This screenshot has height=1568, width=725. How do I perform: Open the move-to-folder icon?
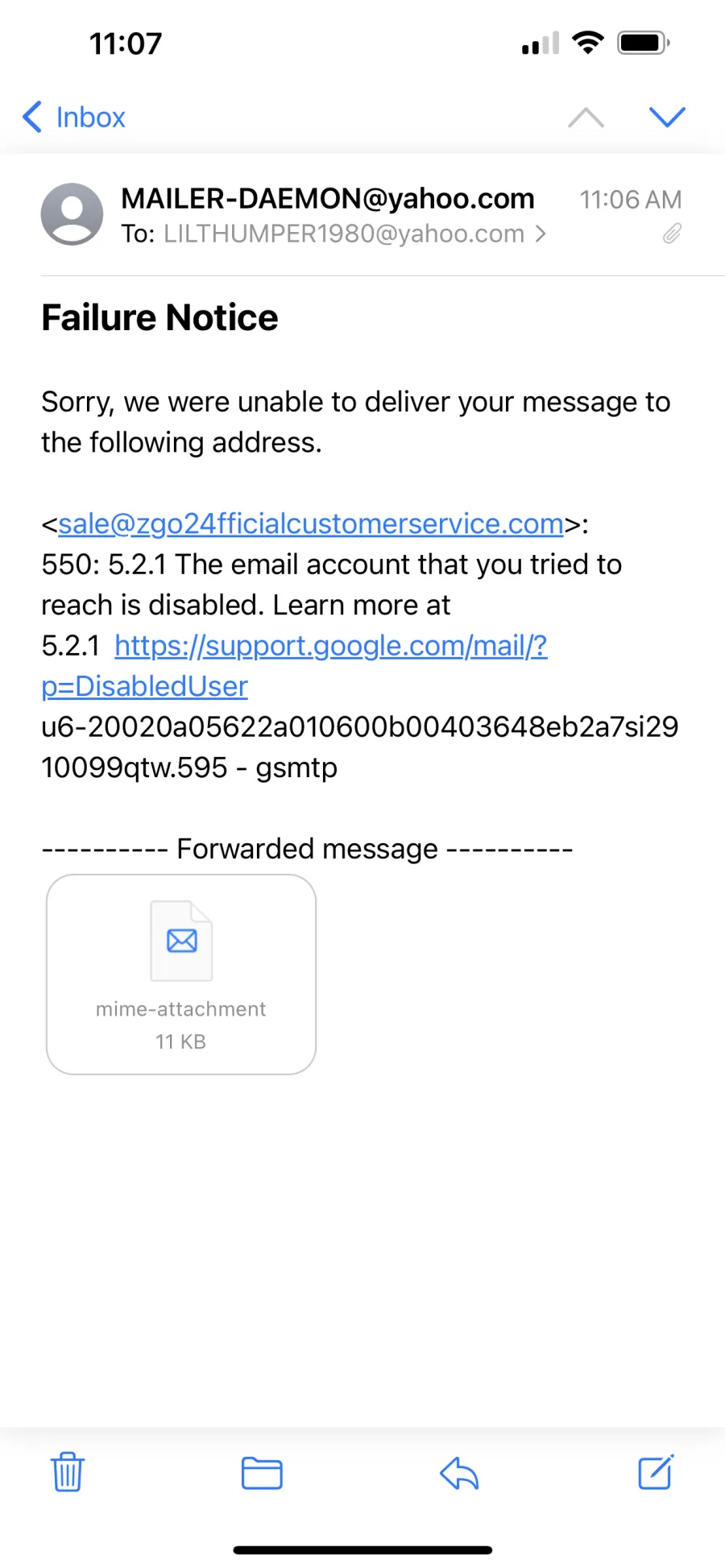[262, 1473]
